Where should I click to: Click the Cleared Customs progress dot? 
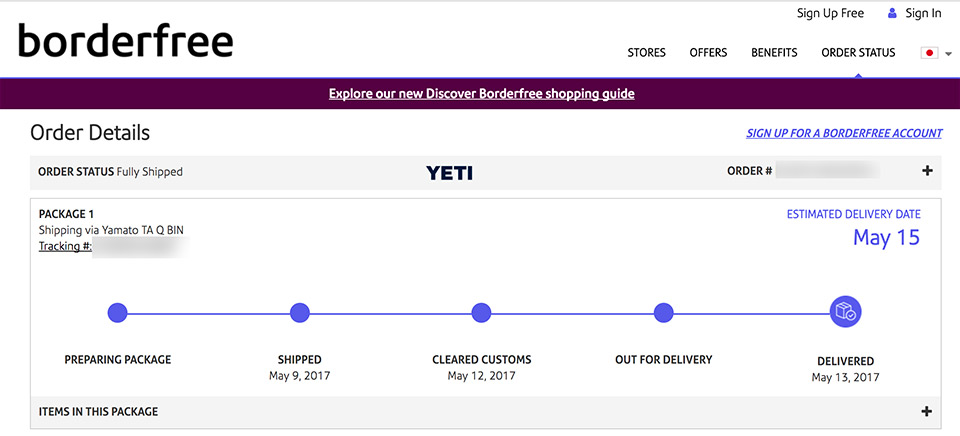tap(481, 313)
